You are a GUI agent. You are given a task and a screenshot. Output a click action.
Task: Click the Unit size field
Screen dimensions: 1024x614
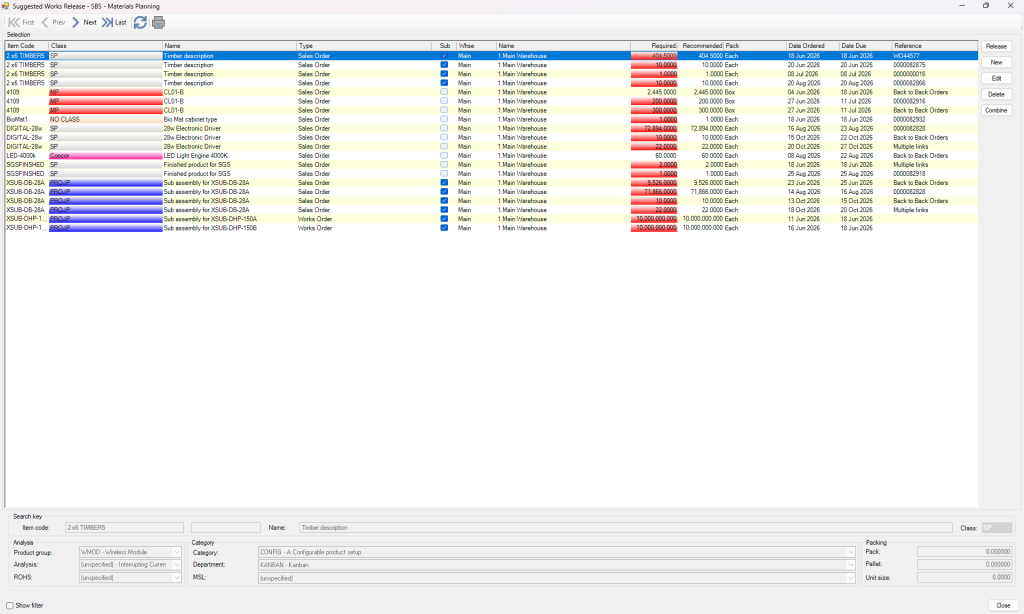(965, 577)
